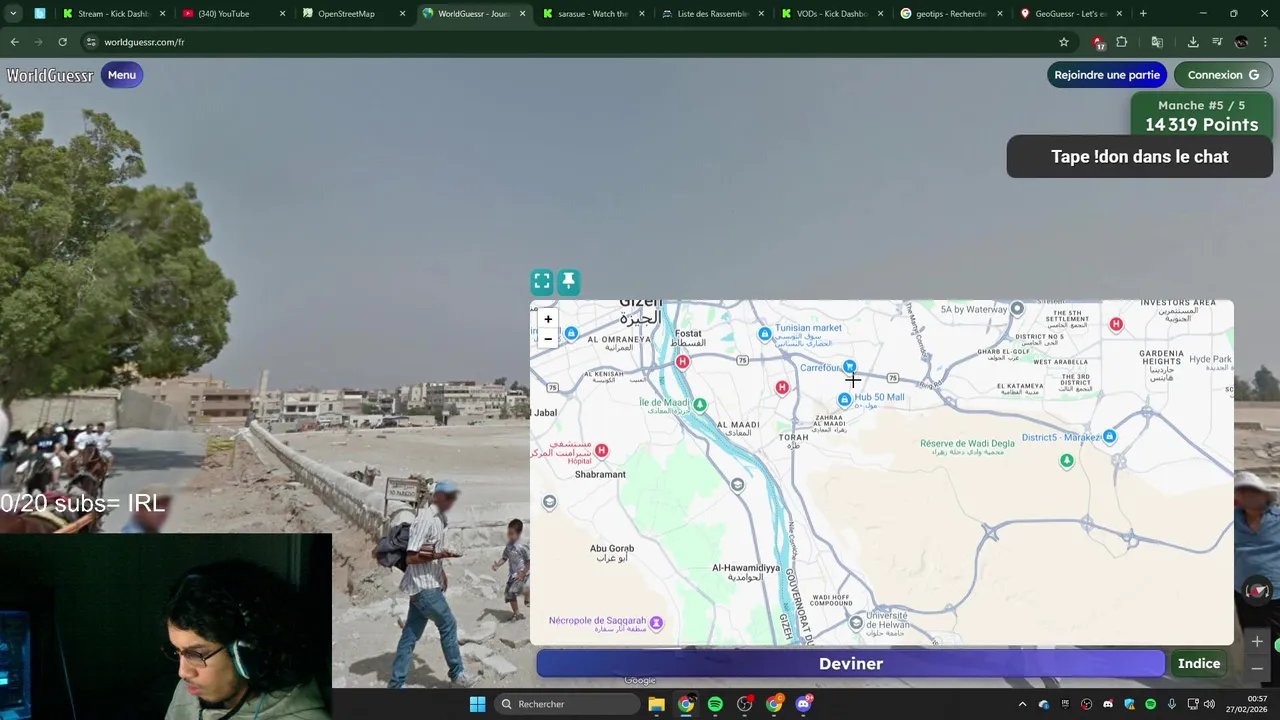Switch to the (340) YouTube tab
The image size is (1280, 720).
pyautogui.click(x=224, y=14)
